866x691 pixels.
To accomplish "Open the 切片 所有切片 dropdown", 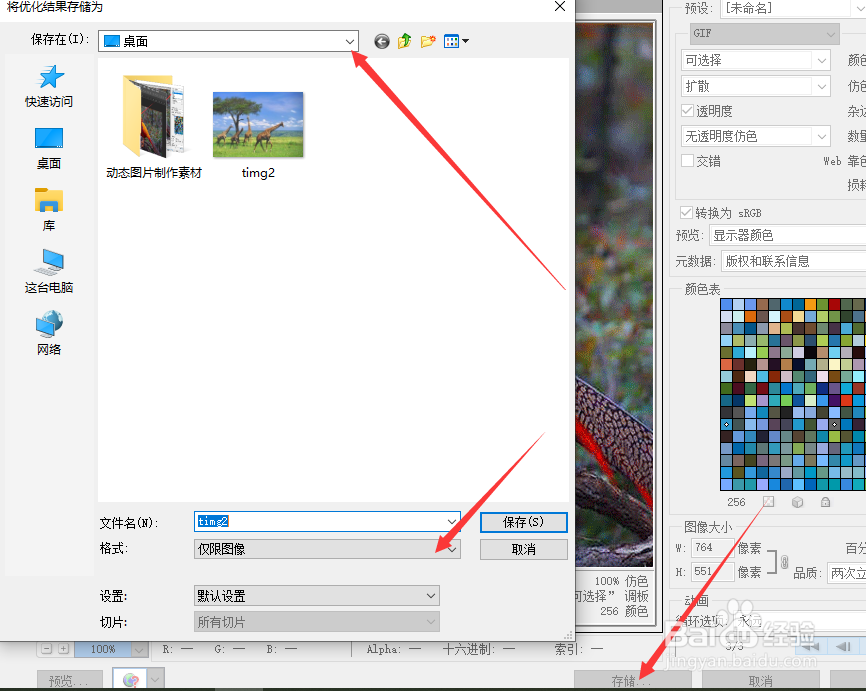I will point(316,622).
